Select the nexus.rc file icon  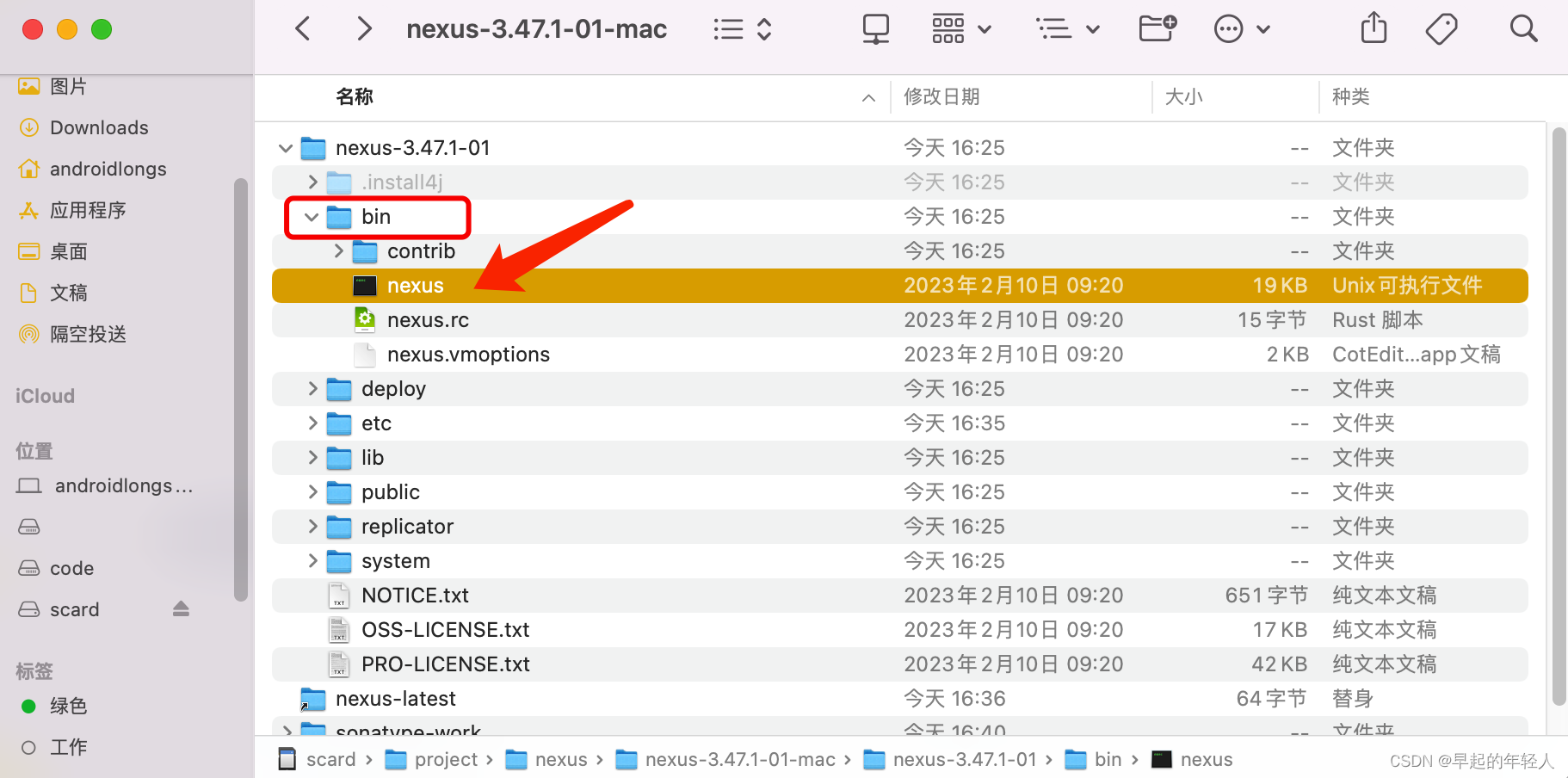[x=365, y=320]
